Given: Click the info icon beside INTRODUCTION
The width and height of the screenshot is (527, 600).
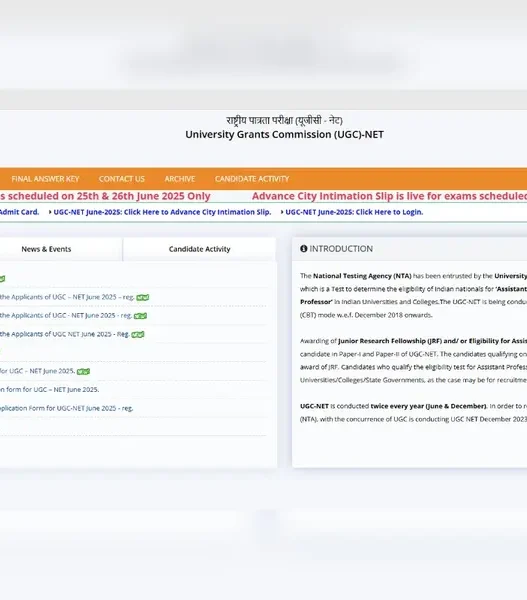Looking at the screenshot, I should tap(303, 249).
